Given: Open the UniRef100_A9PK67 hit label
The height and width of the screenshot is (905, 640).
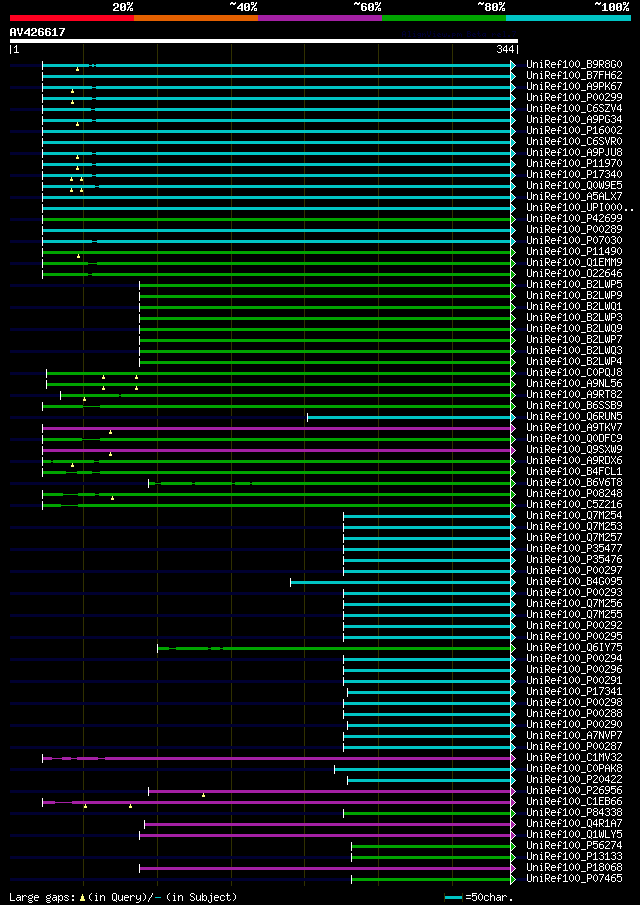Looking at the screenshot, I should (574, 86).
